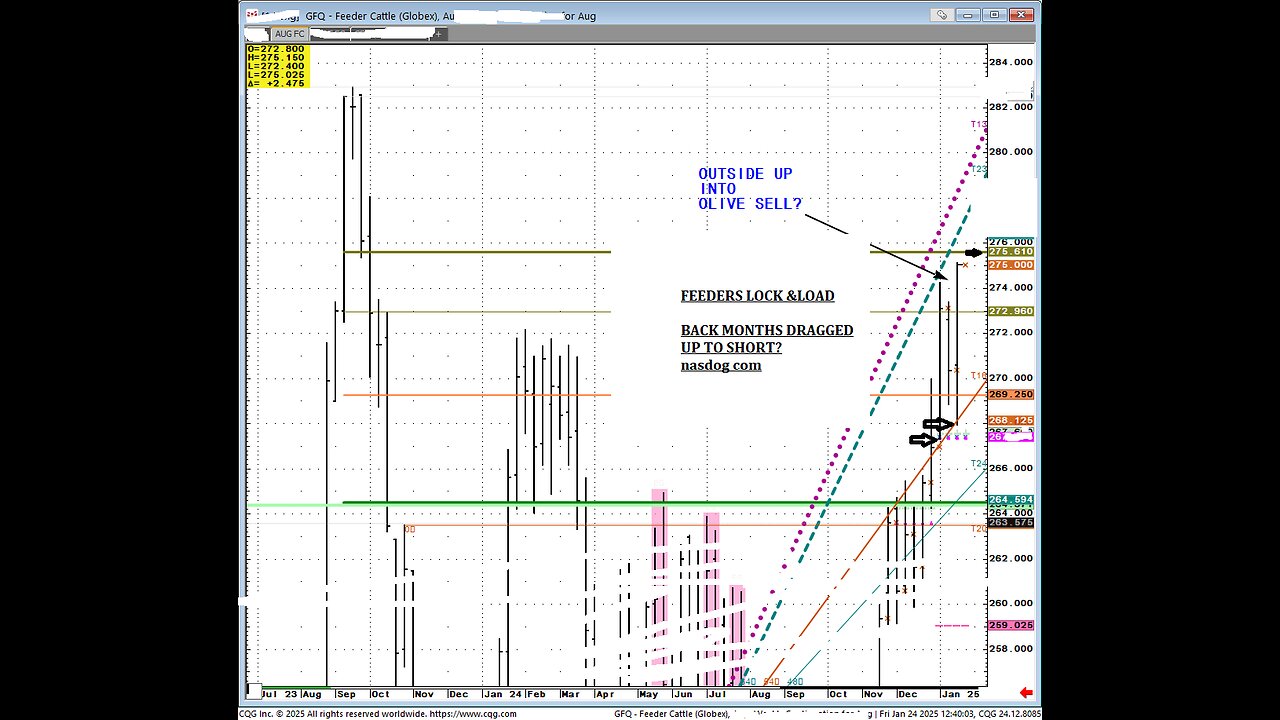Select the 275.000 orange price label

click(1010, 265)
